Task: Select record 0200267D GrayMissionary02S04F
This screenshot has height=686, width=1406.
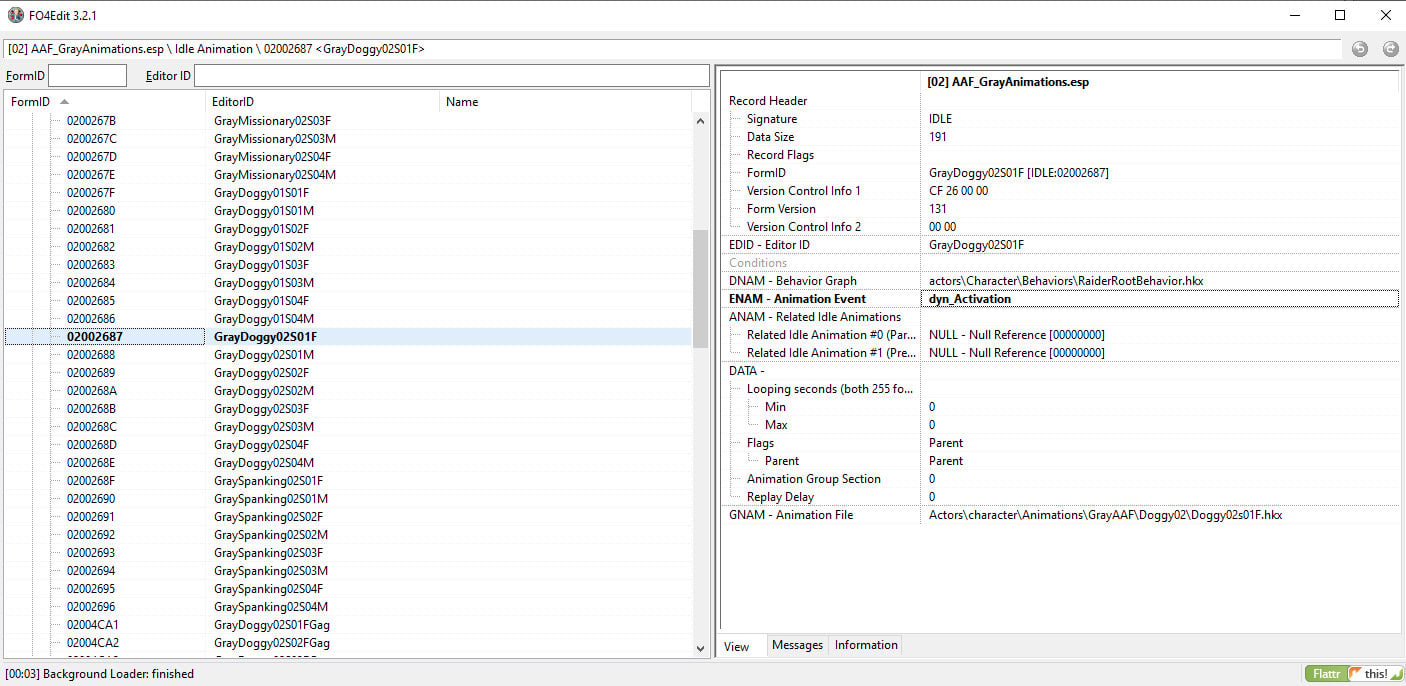Action: (348, 157)
